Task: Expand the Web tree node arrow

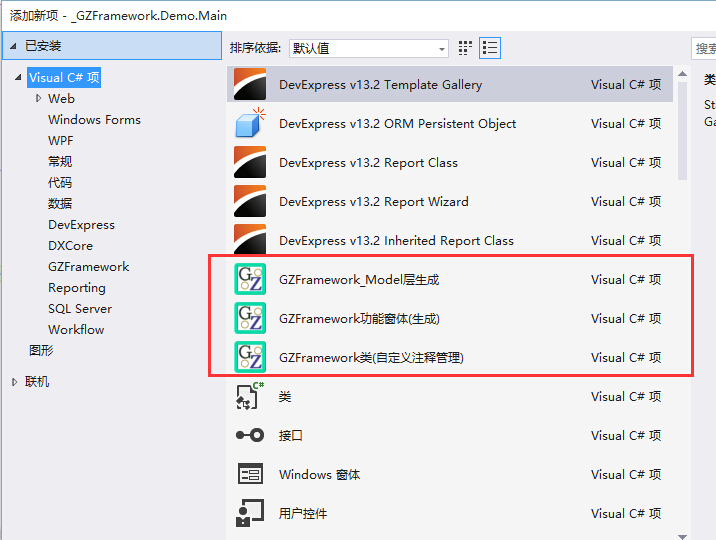Action: click(38, 98)
